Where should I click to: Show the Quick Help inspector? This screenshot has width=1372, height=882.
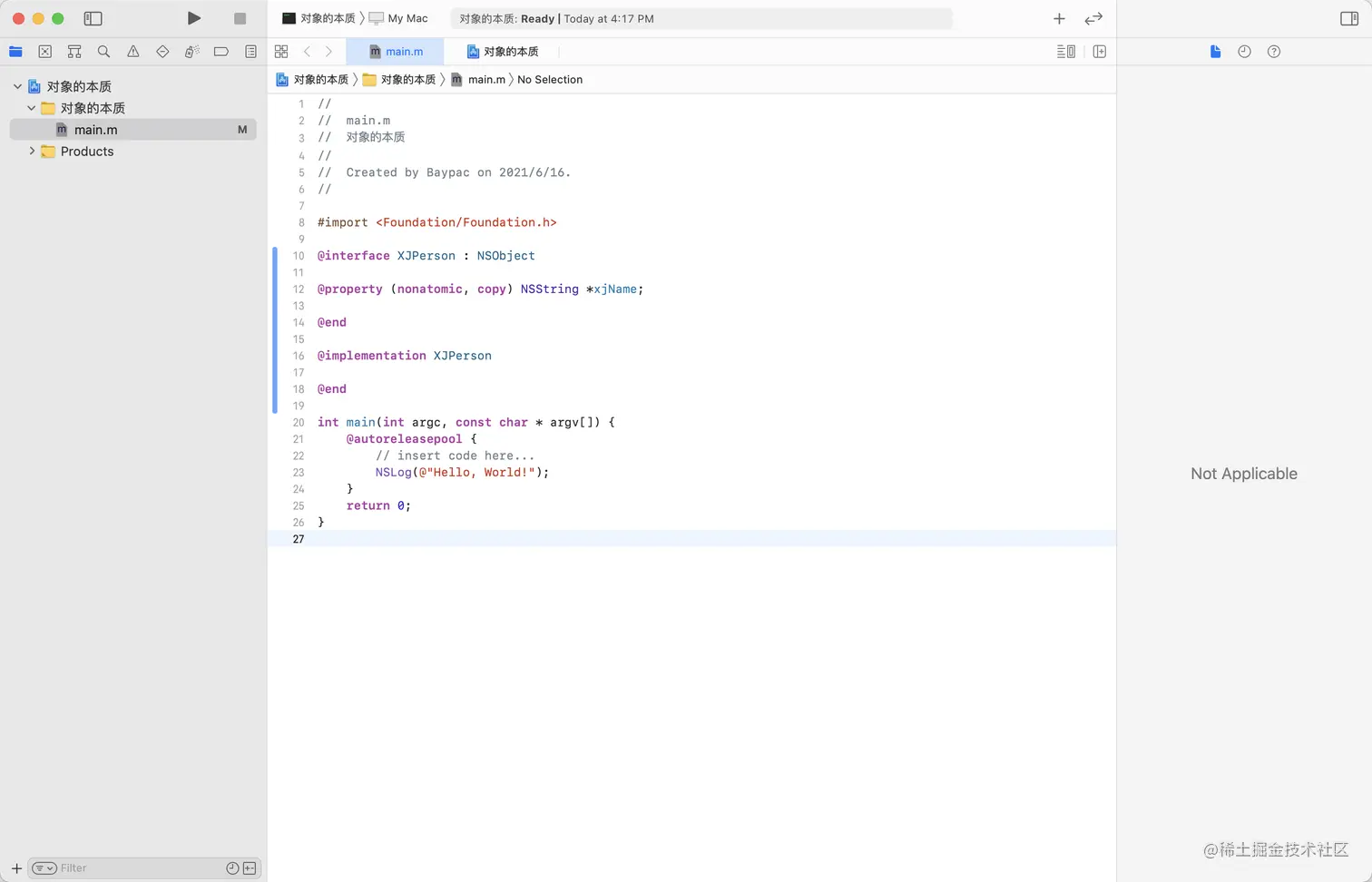[1274, 52]
